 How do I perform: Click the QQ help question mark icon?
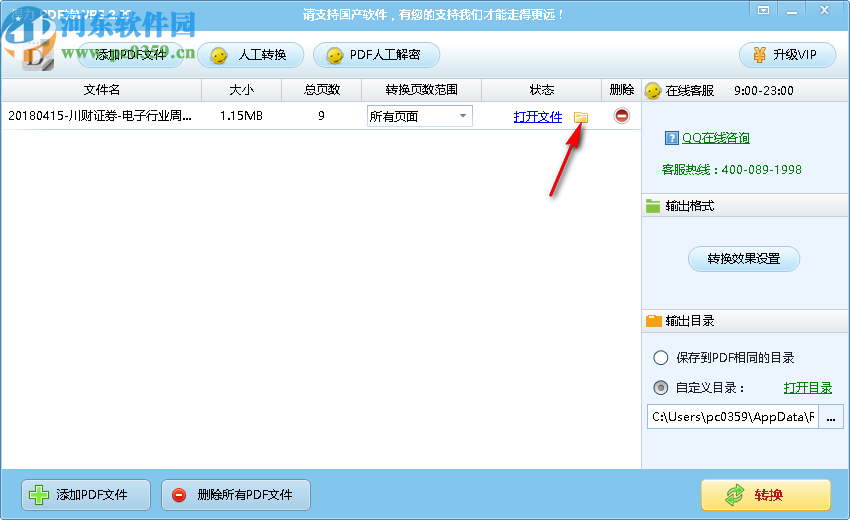click(x=672, y=138)
